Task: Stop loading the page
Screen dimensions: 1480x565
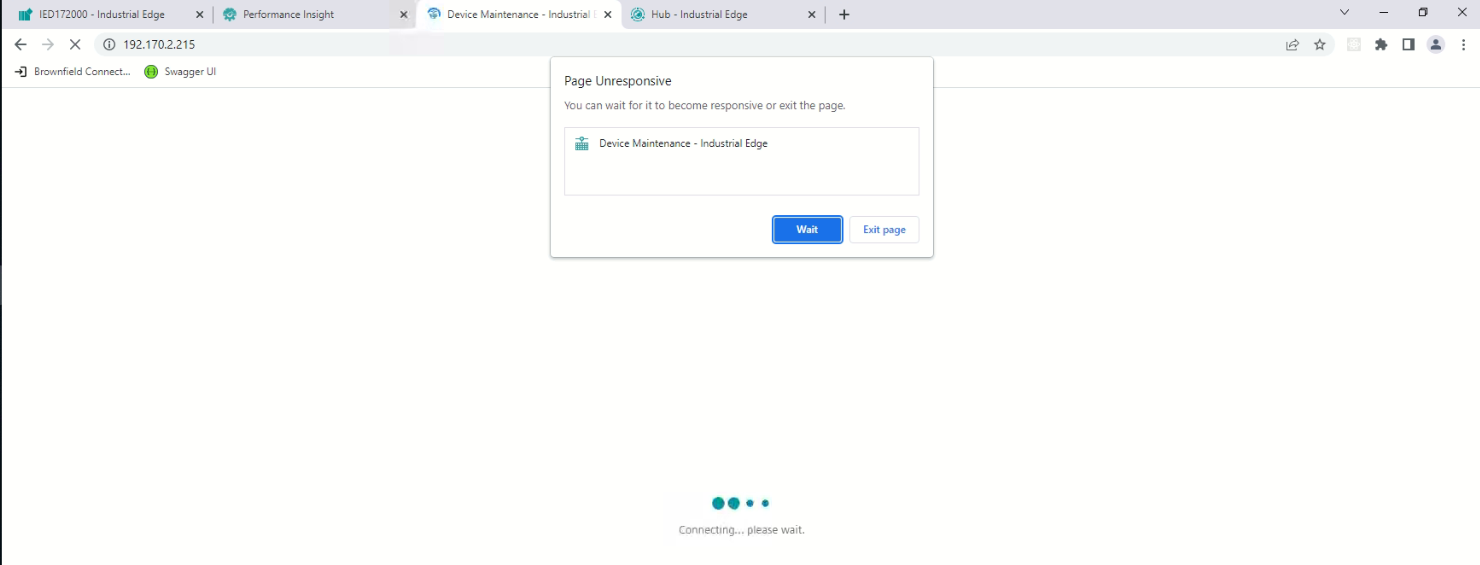Action: point(75,45)
